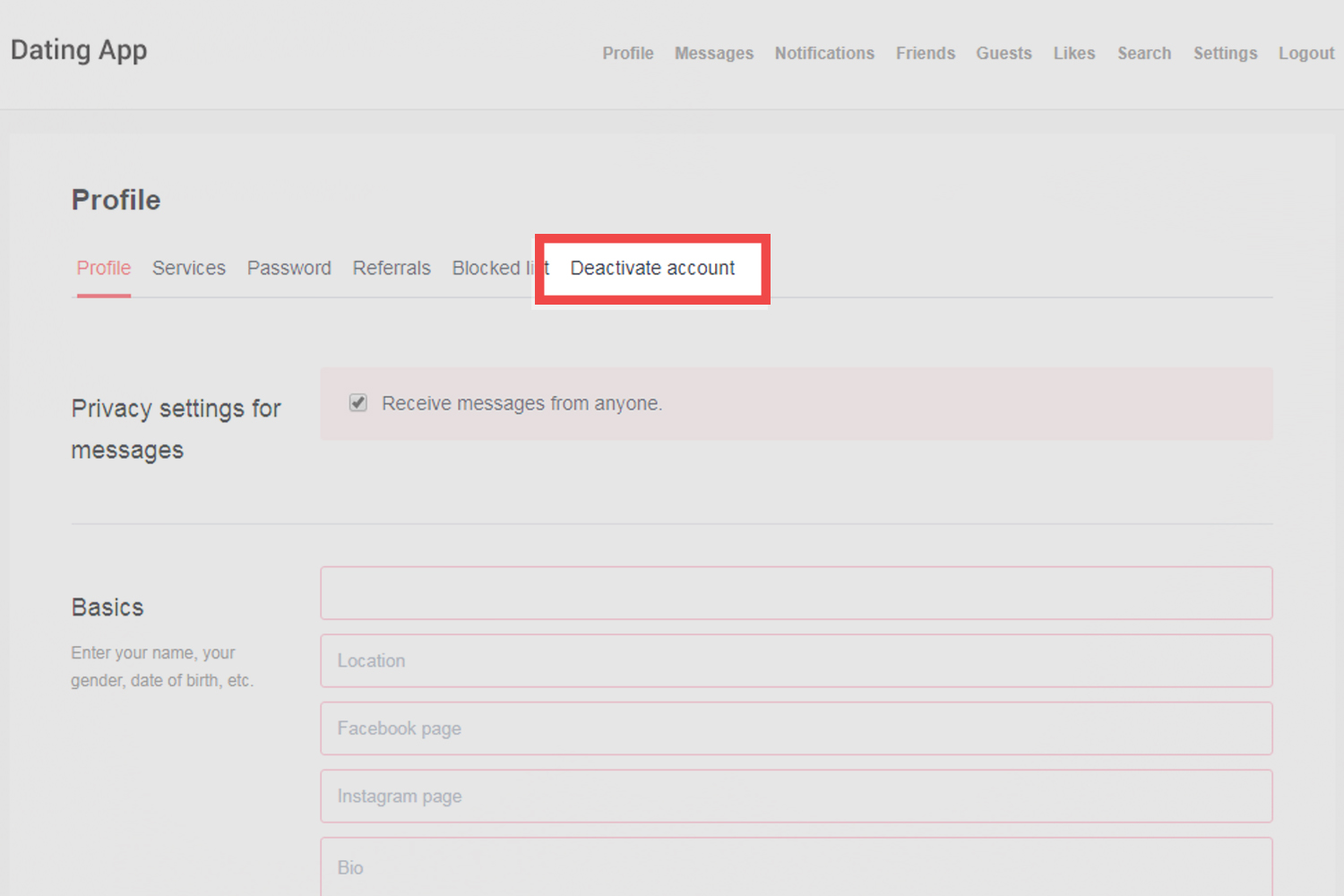View Guests from the top navigation
Image resolution: width=1344 pixels, height=896 pixels.
tap(1004, 54)
